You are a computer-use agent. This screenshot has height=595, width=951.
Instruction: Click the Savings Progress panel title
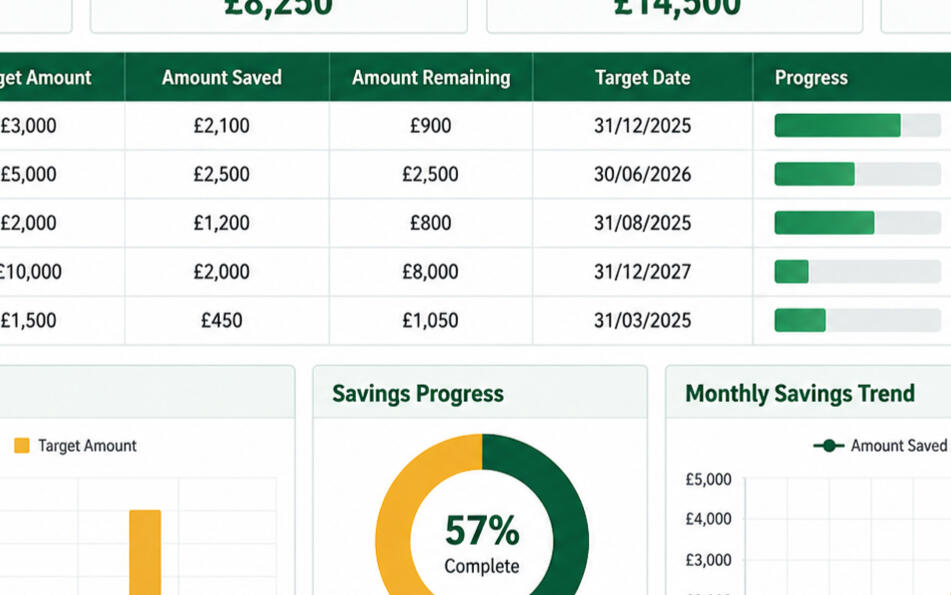(x=418, y=394)
